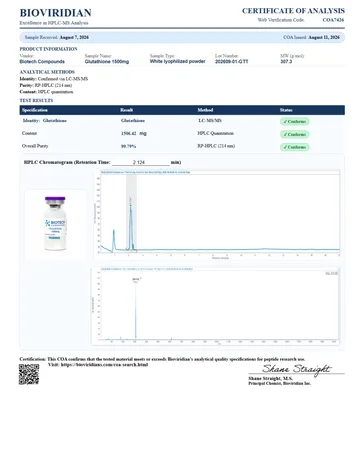Click the Conforms badge in the Identity row
The image size is (360, 466).
(x=295, y=122)
